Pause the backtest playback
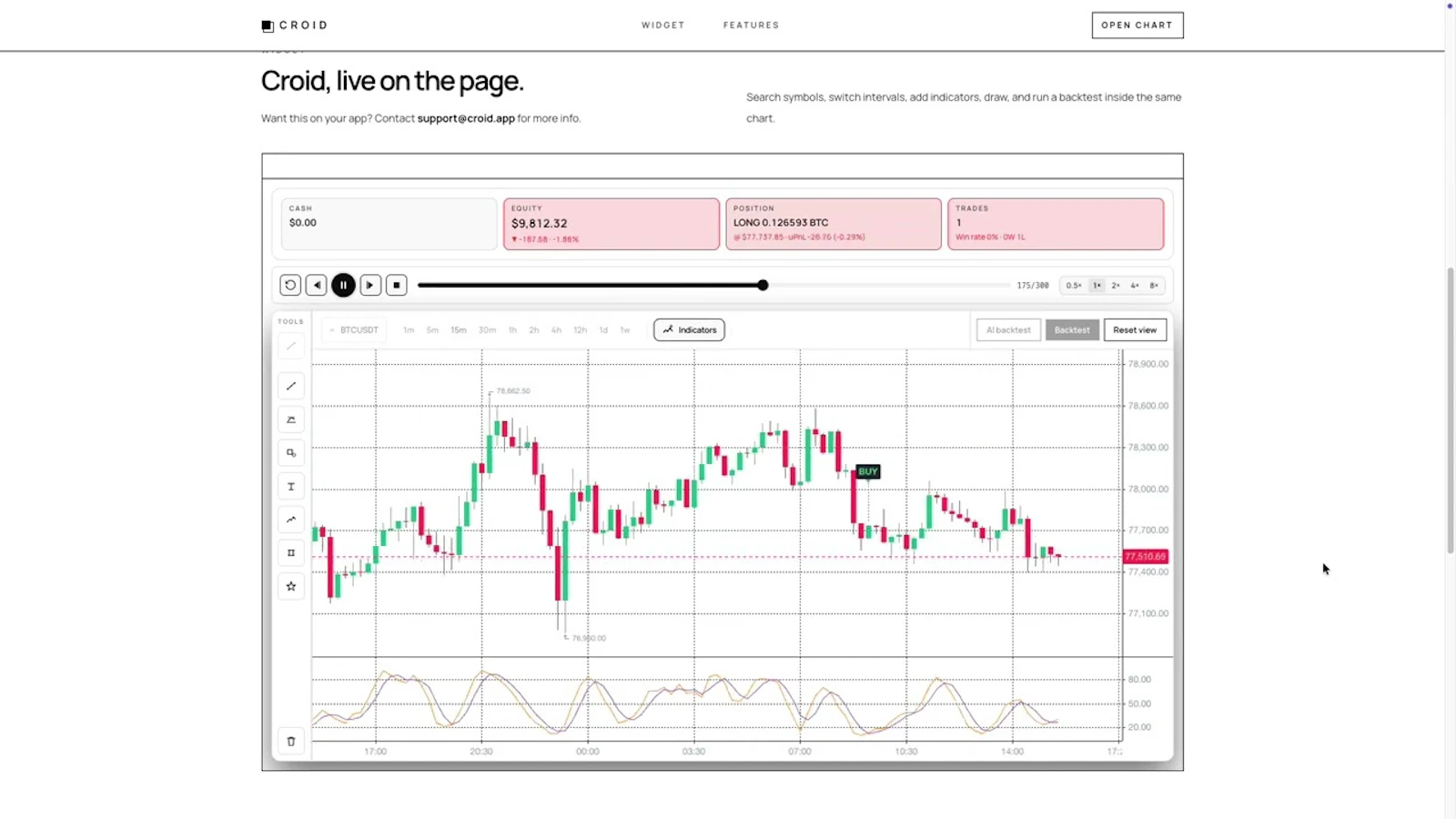Viewport: 1456px width, 819px height. 343,286
